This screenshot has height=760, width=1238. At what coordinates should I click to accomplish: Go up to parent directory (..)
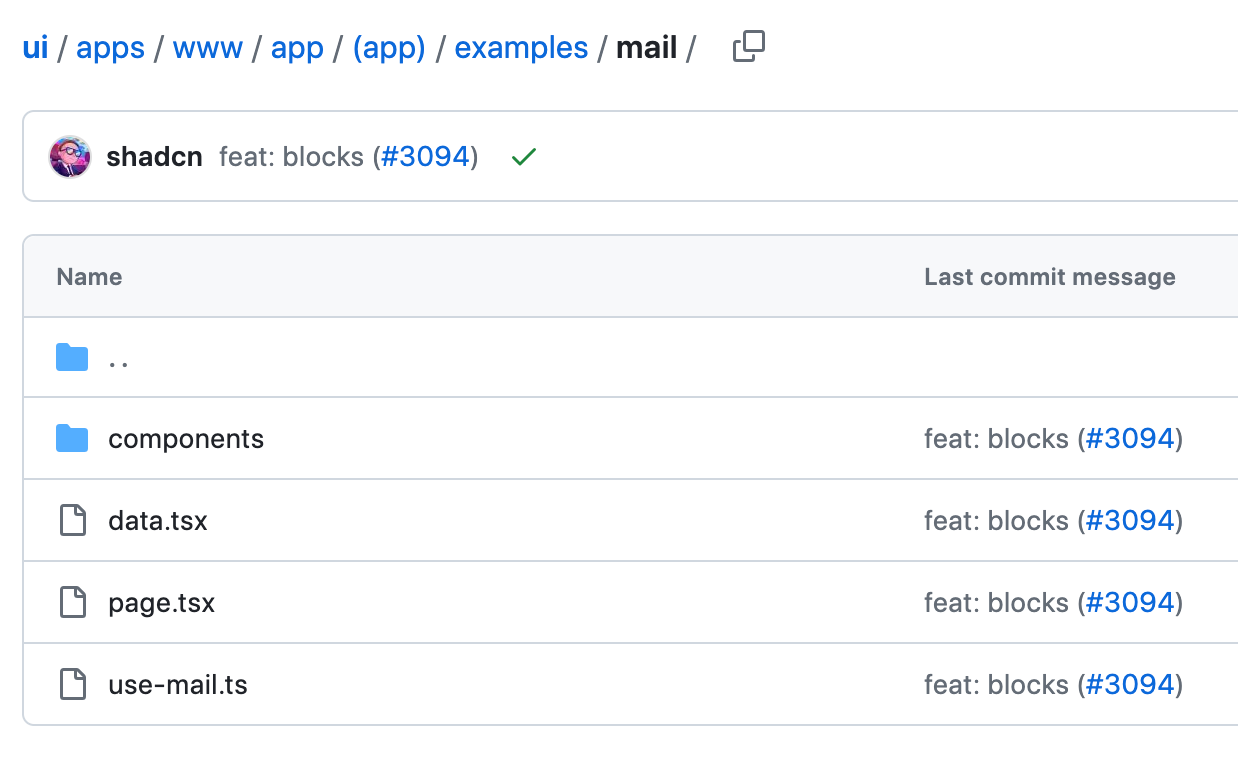tap(119, 358)
